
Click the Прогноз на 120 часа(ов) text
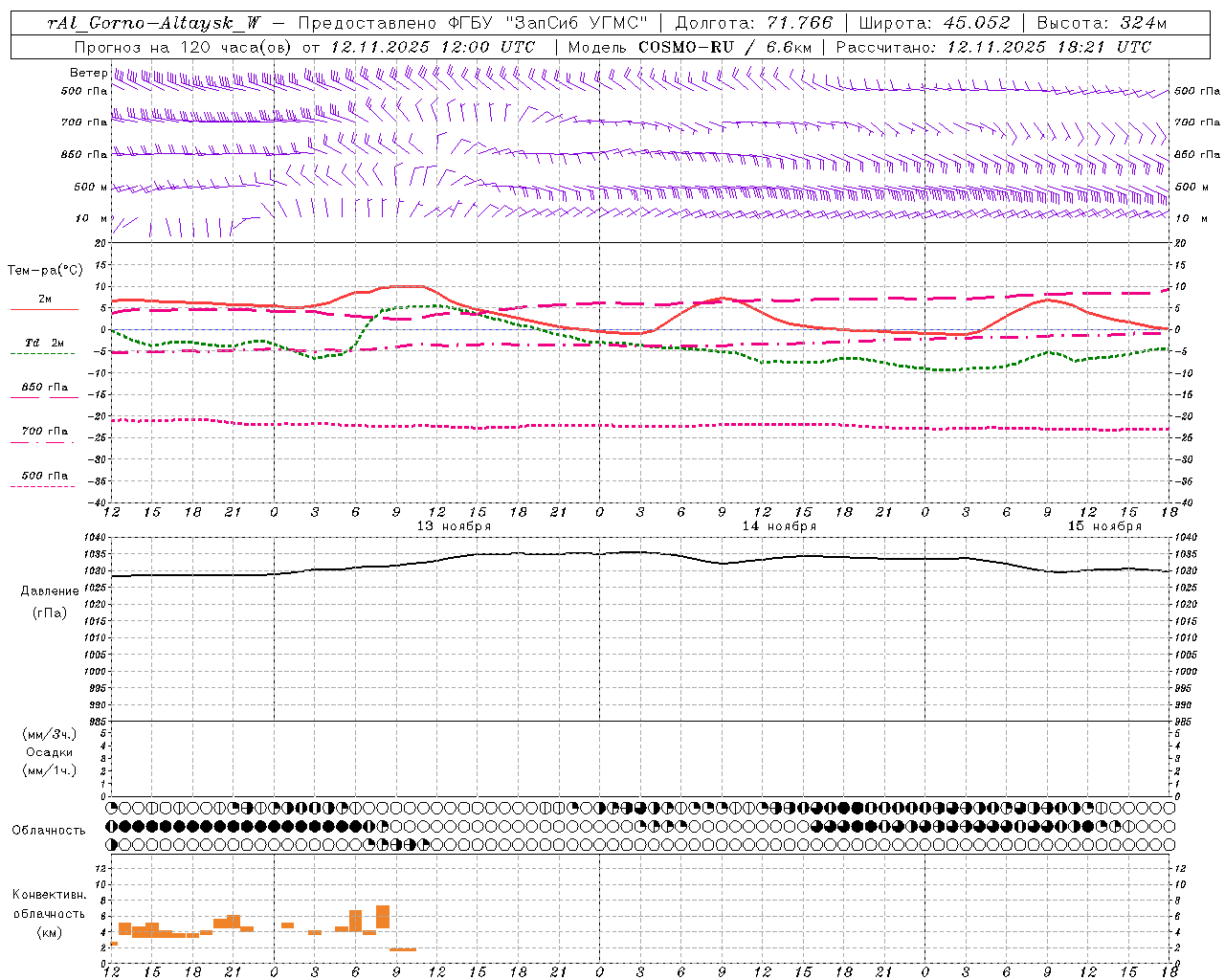(184, 47)
